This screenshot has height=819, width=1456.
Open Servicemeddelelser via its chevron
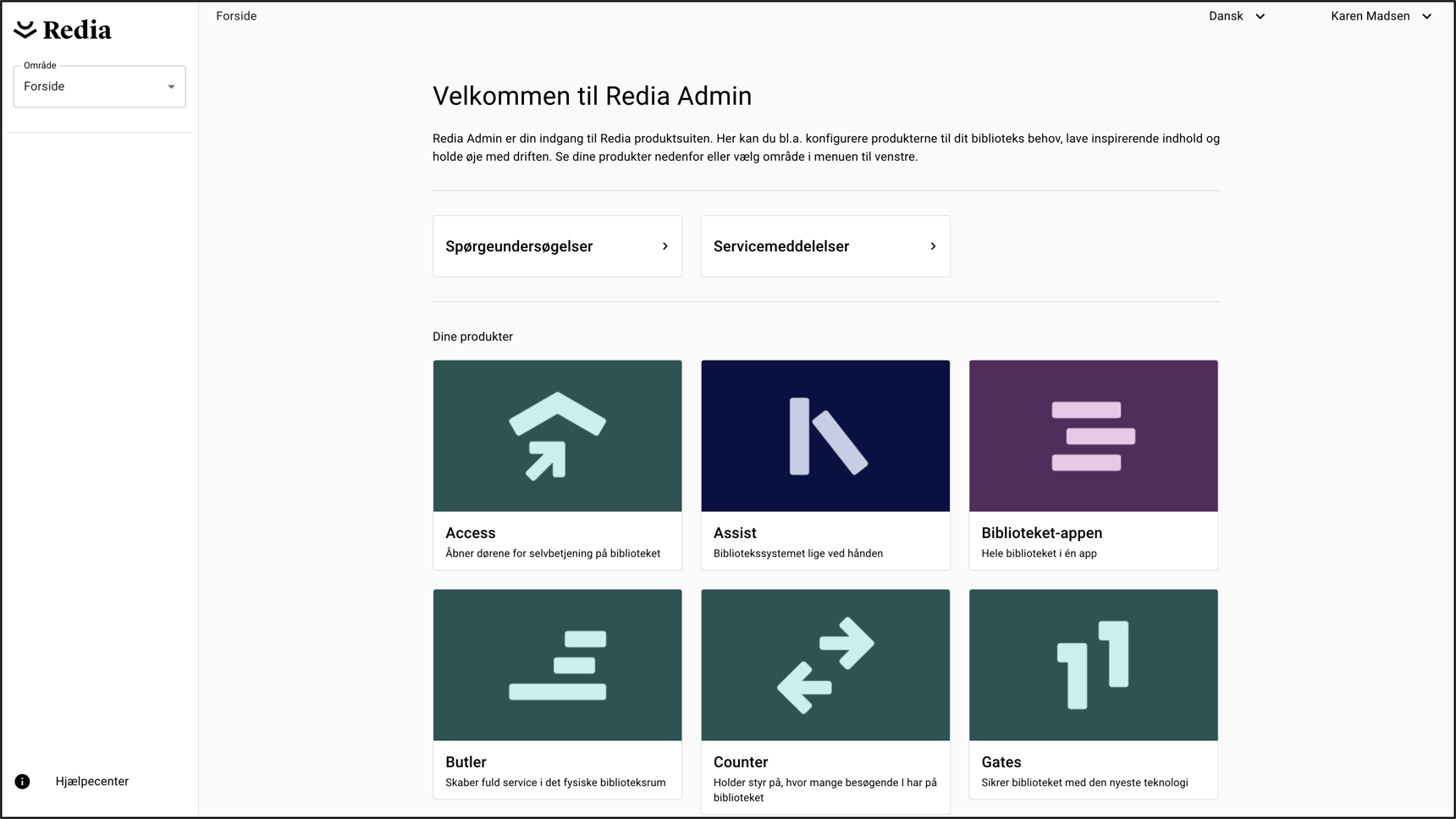click(933, 245)
